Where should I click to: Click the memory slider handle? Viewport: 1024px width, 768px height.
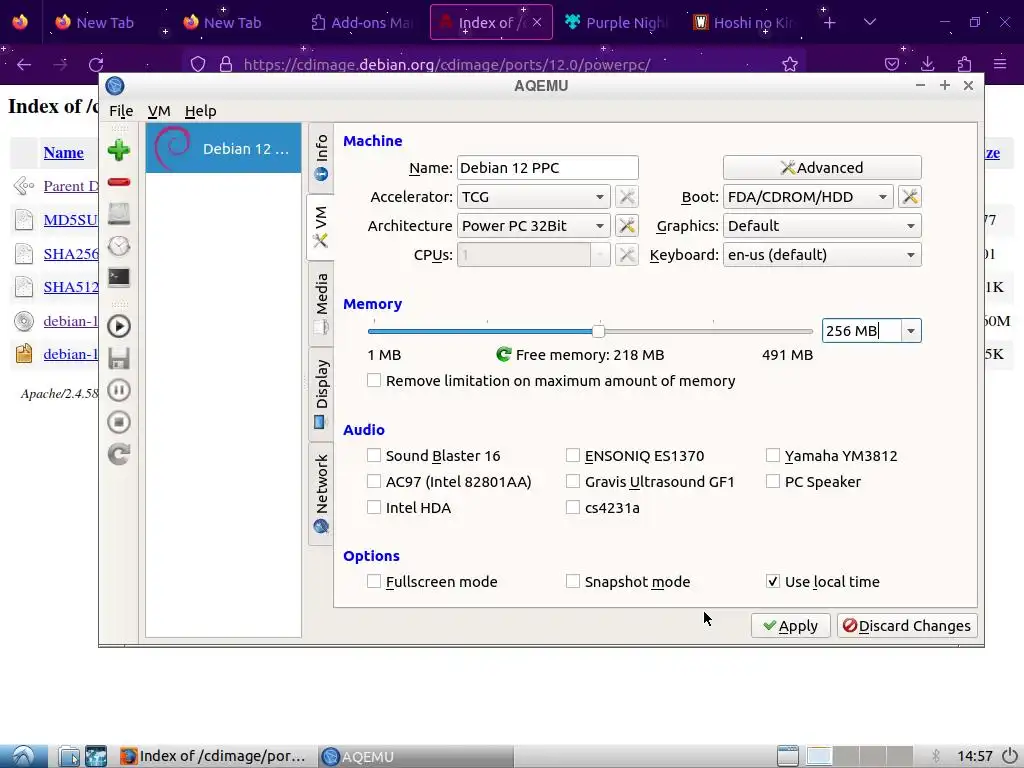(598, 331)
